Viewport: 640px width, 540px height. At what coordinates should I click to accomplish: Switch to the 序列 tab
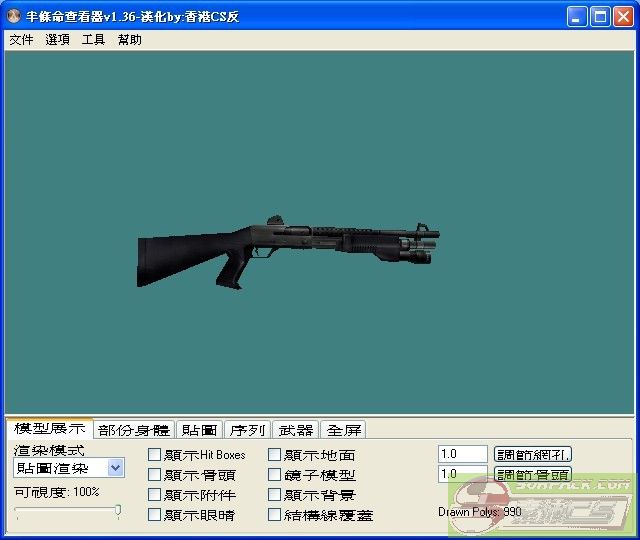[247, 430]
